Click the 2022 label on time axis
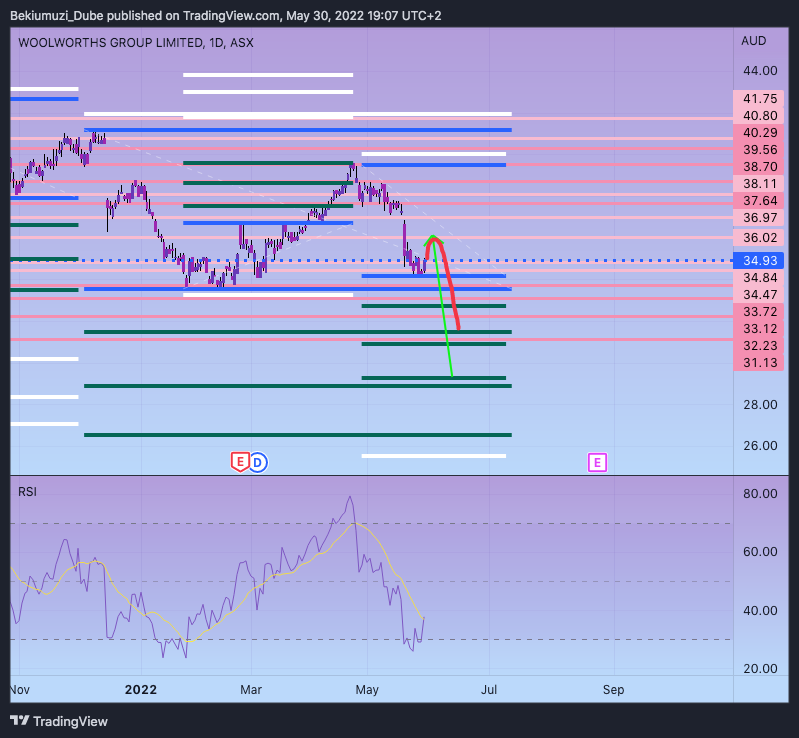 [141, 690]
